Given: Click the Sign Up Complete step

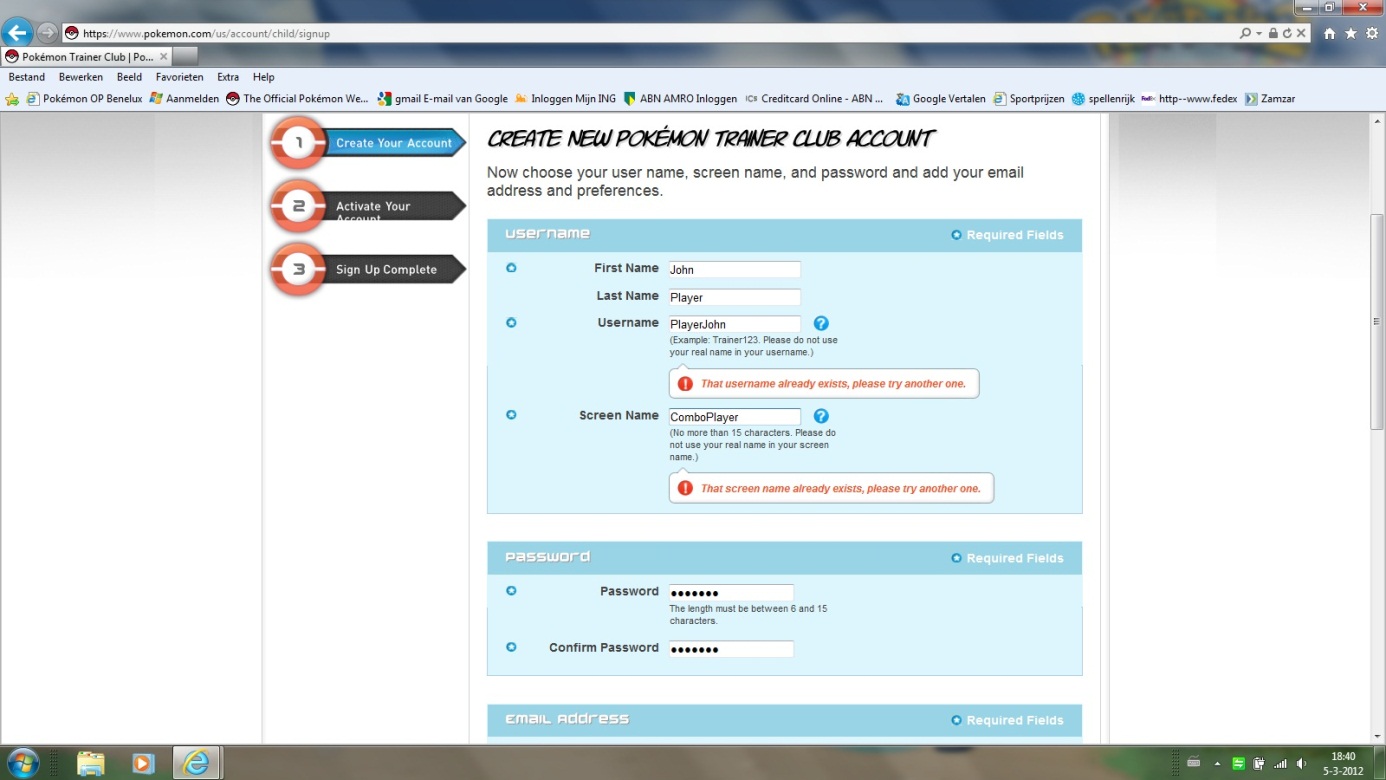Looking at the screenshot, I should (367, 269).
